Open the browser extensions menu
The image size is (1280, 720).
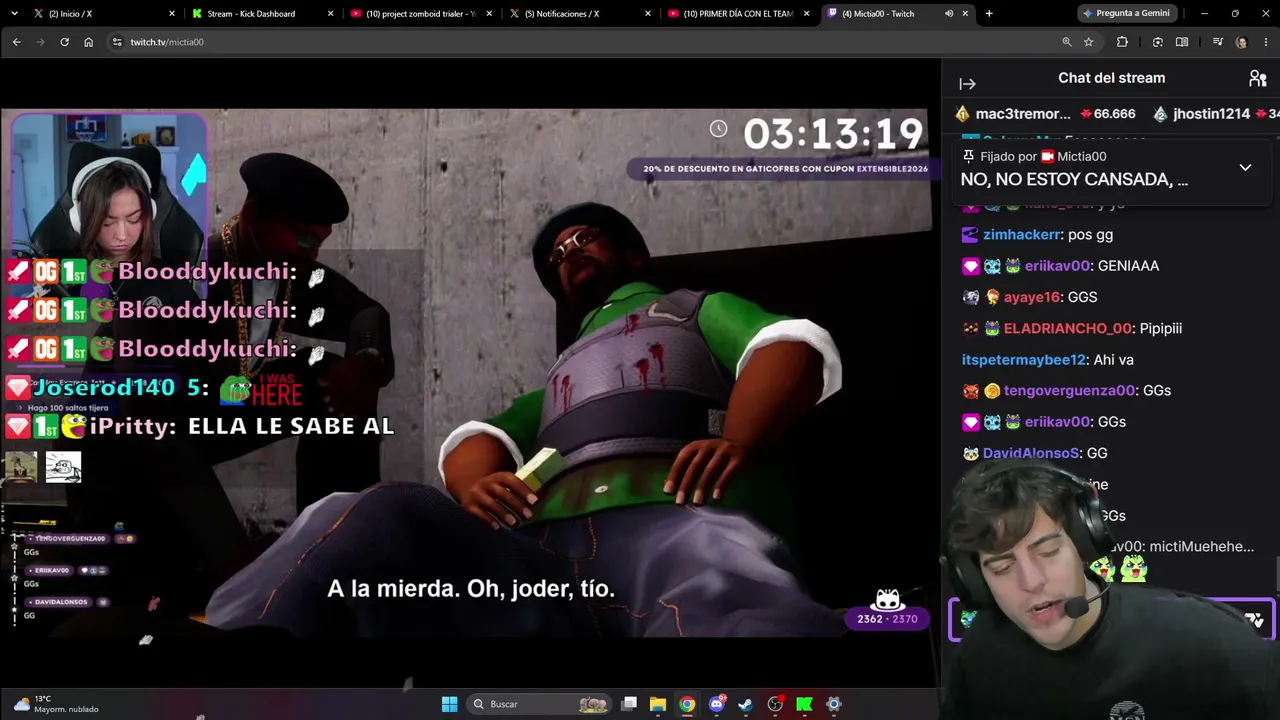(x=1122, y=42)
